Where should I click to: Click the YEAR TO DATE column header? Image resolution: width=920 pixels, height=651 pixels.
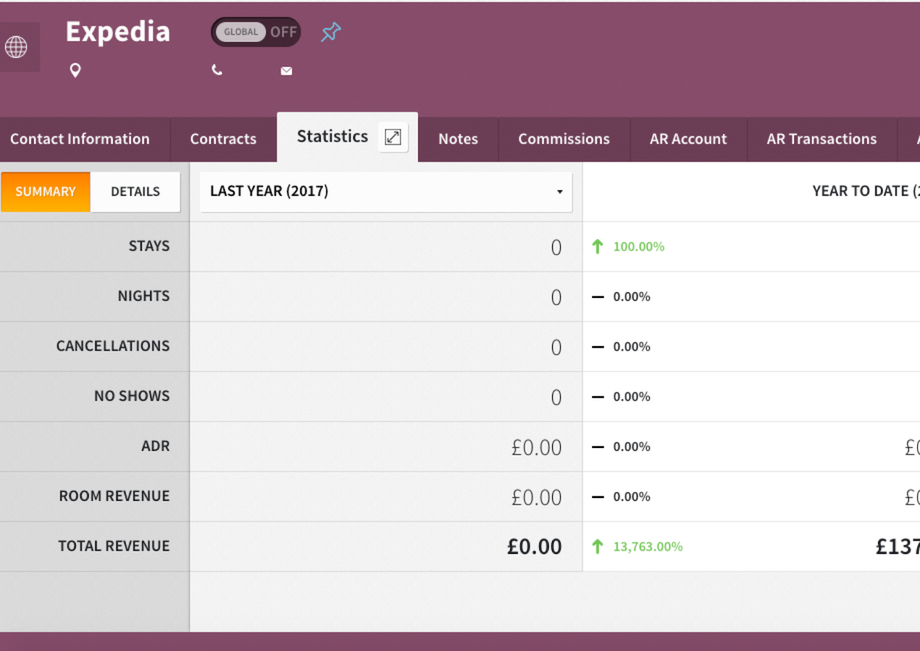point(866,191)
